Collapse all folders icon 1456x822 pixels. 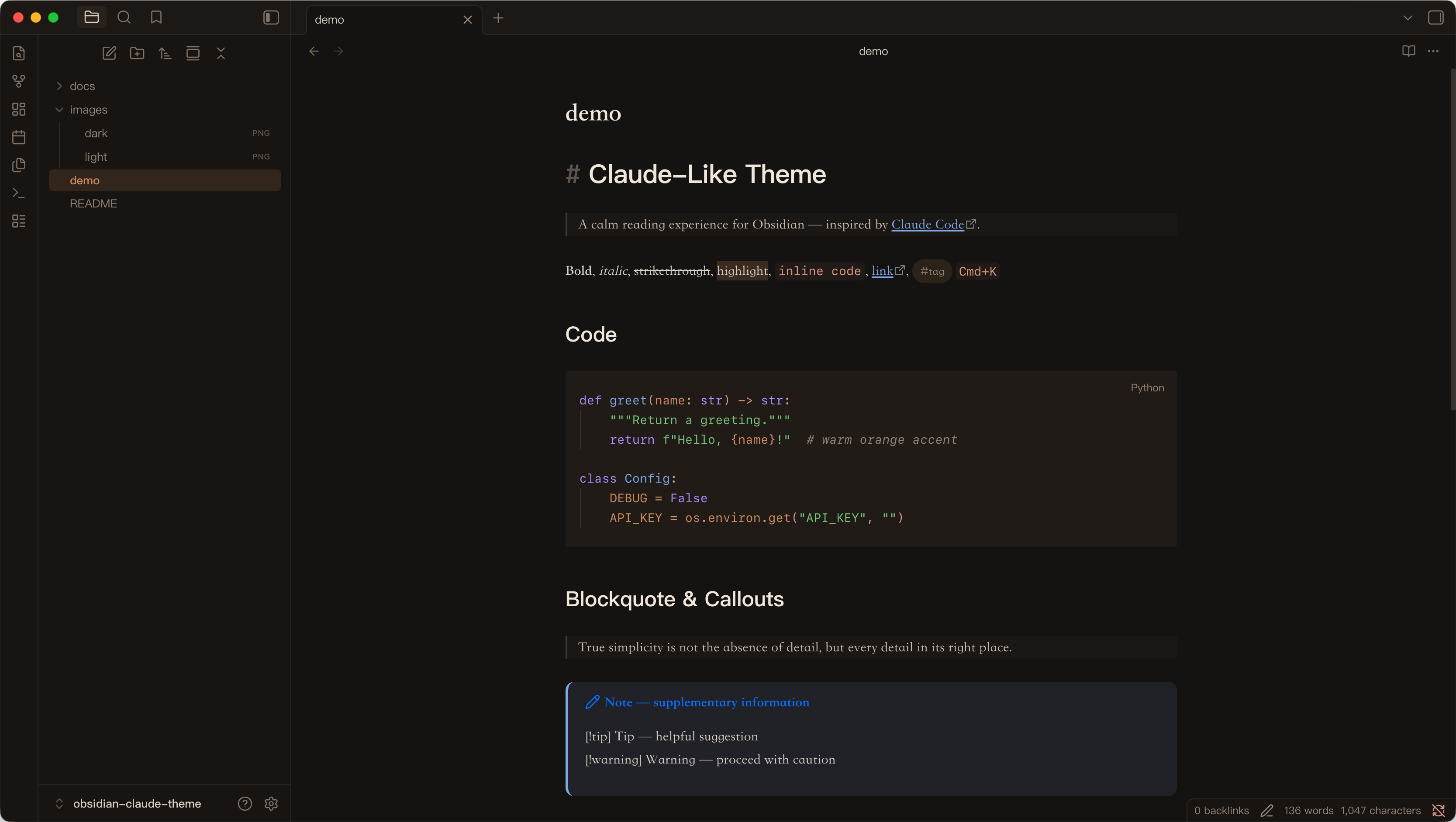[221, 53]
